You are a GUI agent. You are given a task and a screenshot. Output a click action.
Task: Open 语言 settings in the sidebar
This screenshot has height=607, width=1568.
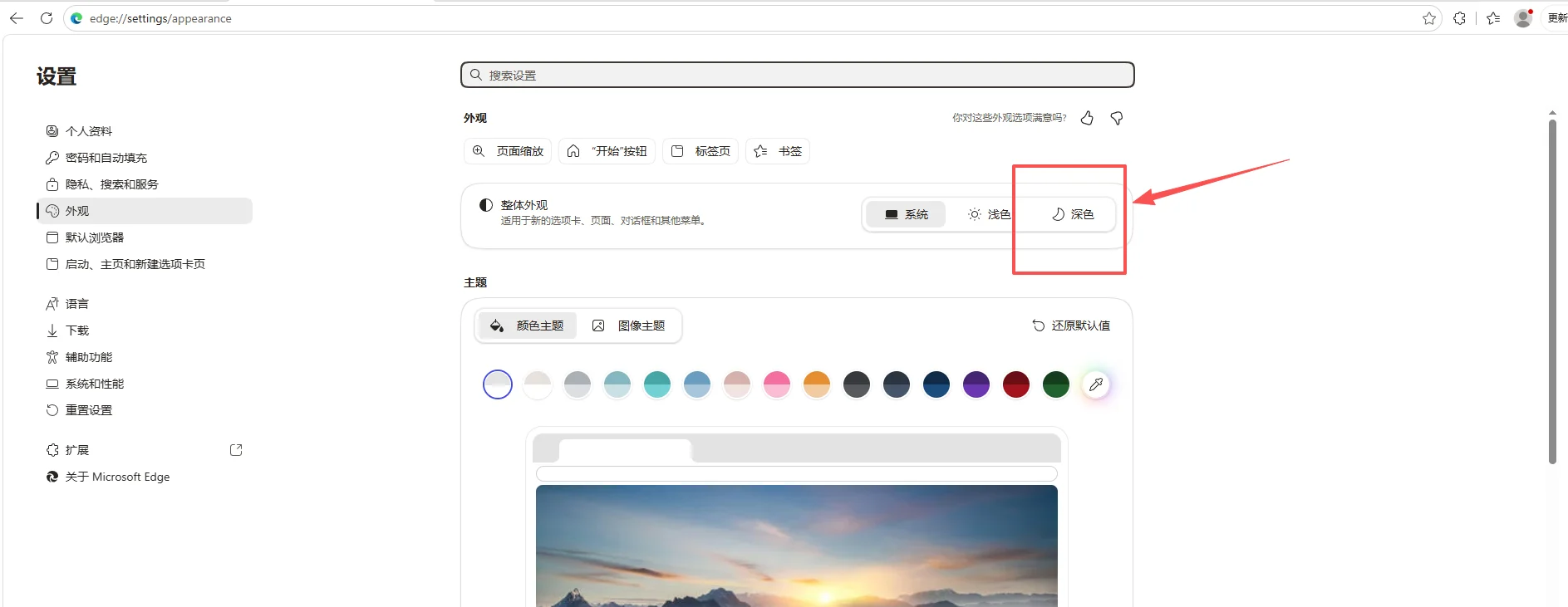(x=145, y=304)
